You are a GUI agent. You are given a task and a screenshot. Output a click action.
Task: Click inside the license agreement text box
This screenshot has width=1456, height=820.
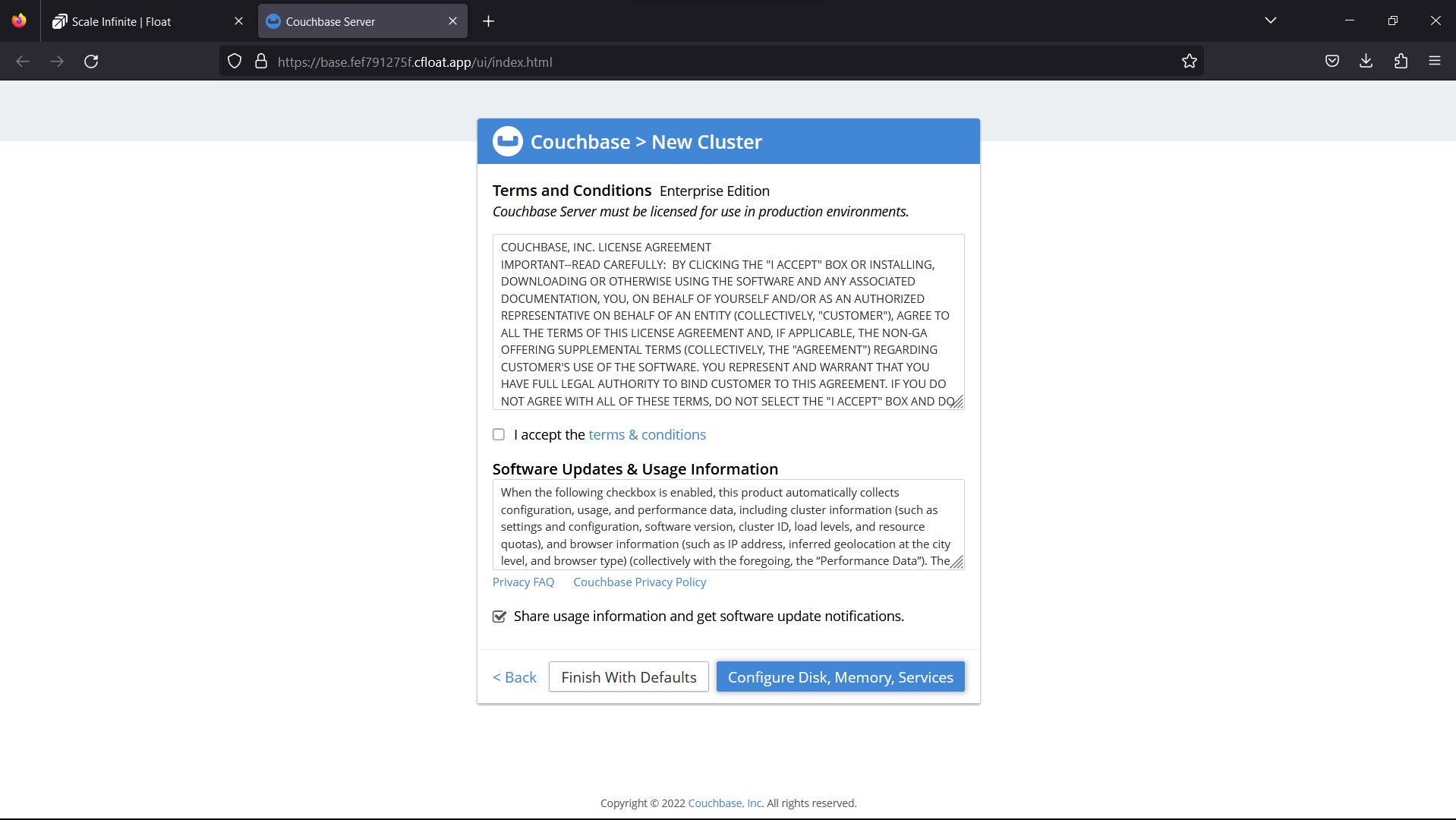[729, 322]
